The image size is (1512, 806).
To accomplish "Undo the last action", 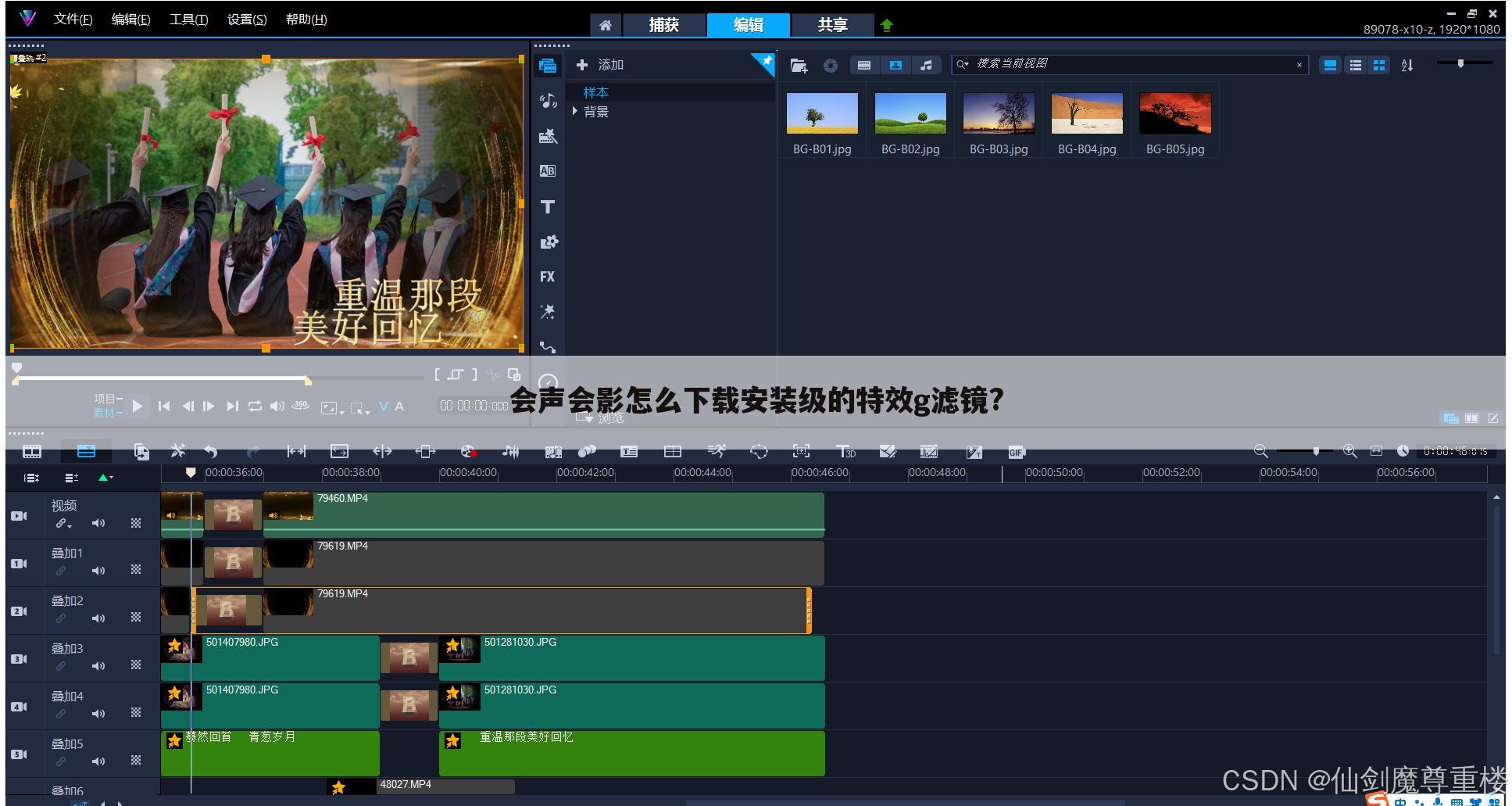I will 210,452.
